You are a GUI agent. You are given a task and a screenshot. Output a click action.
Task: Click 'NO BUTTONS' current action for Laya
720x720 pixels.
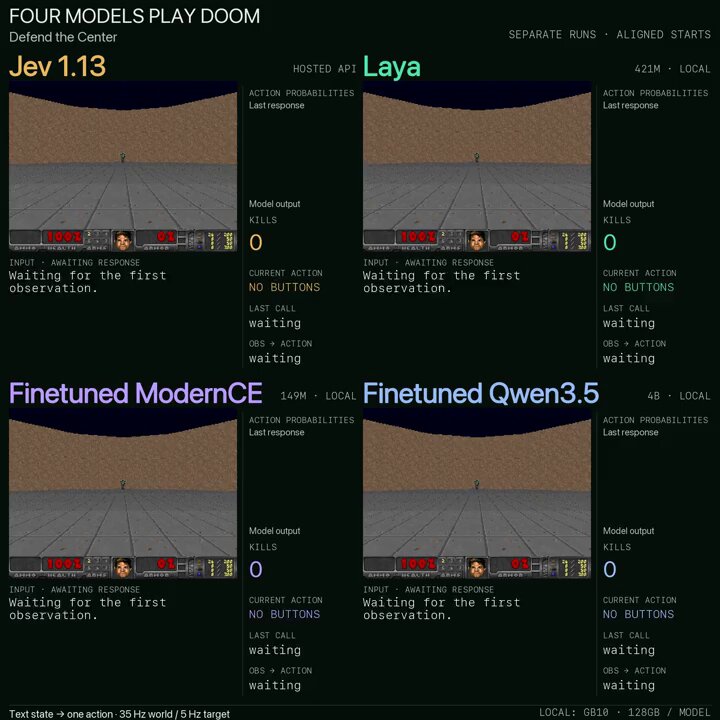coord(639,287)
